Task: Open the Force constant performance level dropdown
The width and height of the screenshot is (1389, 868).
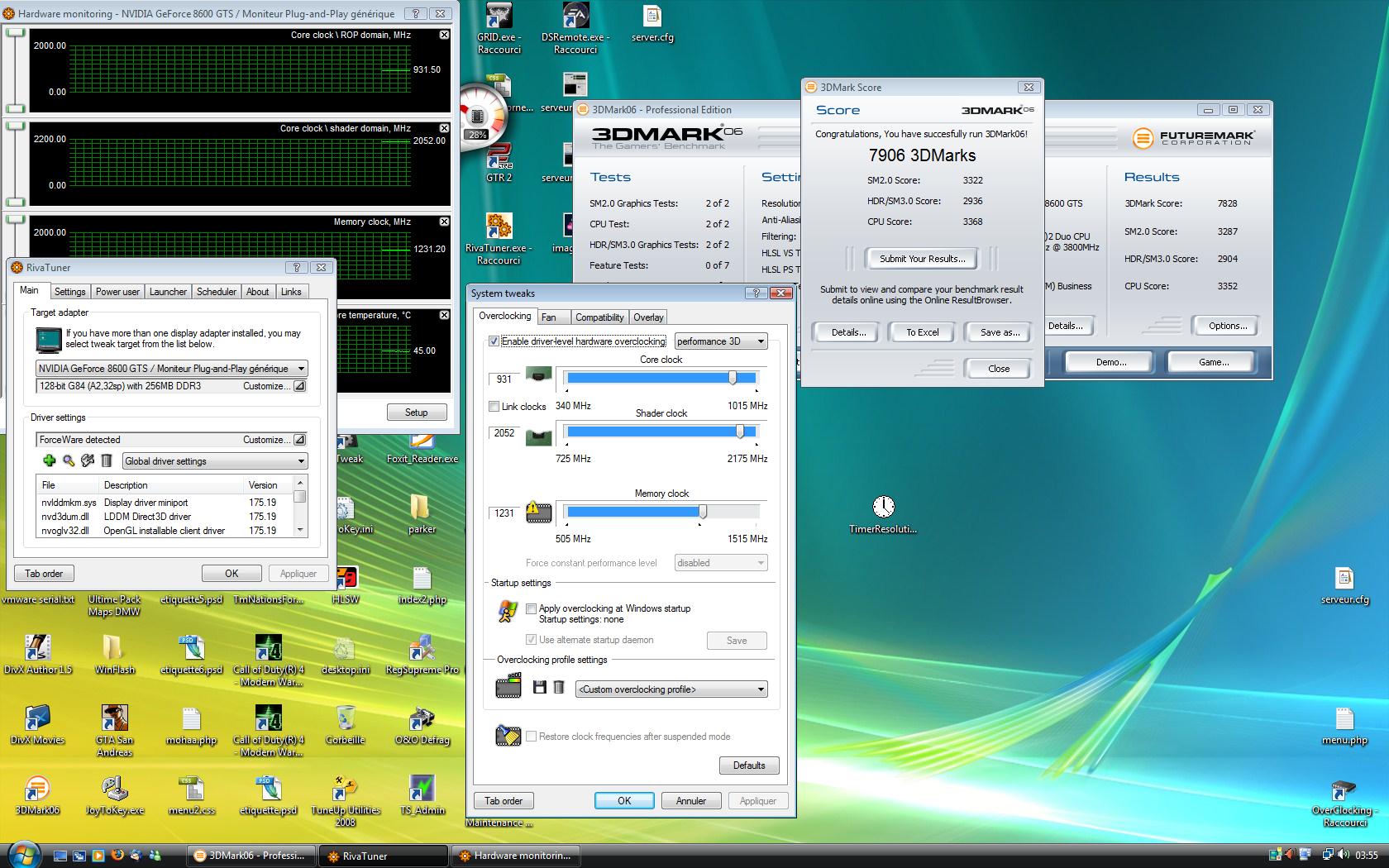Action: pyautogui.click(x=721, y=563)
